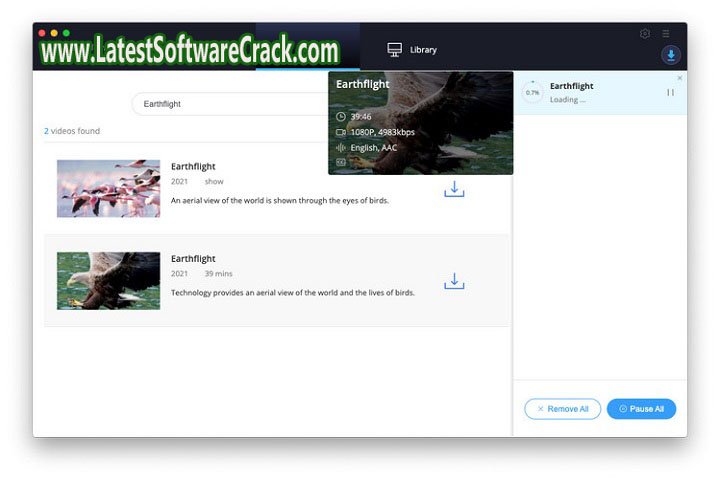Click the green macOS fullscreen button
Screen dimensions: 720x480
click(67, 33)
